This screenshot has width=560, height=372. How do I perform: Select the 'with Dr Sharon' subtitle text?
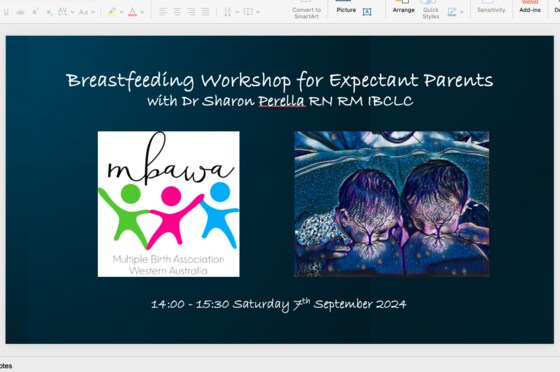200,101
